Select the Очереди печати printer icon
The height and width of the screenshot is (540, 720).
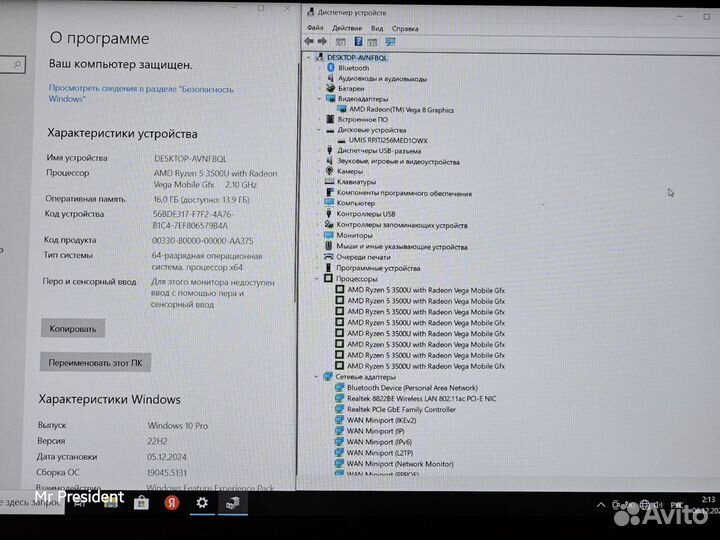(328, 257)
